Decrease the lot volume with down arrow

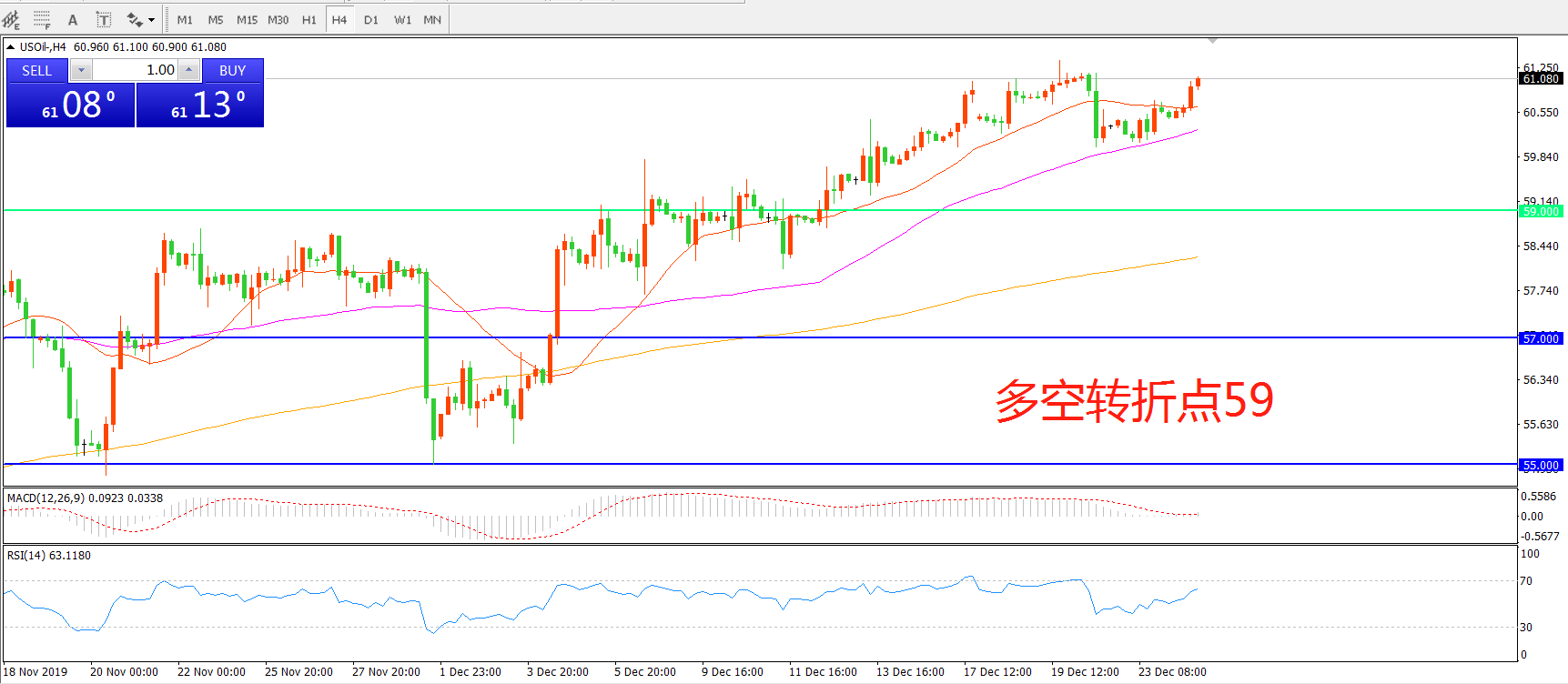pyautogui.click(x=81, y=70)
